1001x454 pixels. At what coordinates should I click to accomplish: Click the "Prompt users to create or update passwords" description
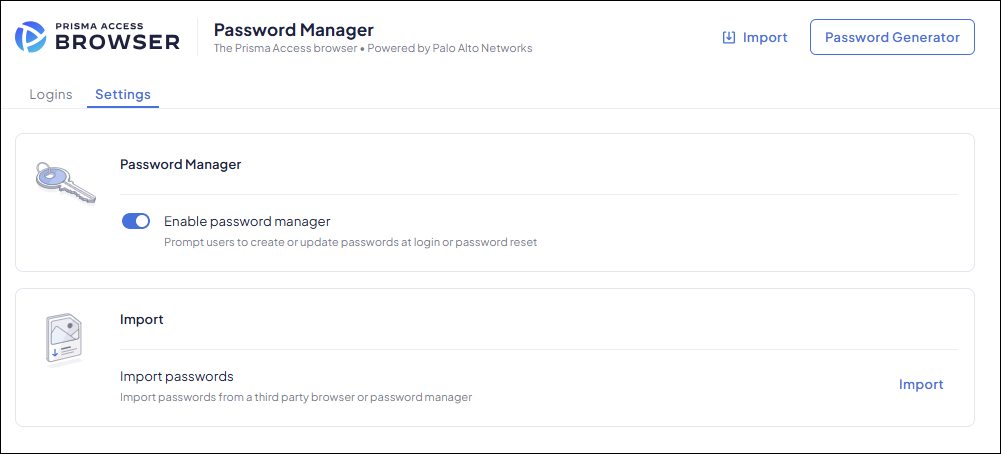tap(350, 242)
